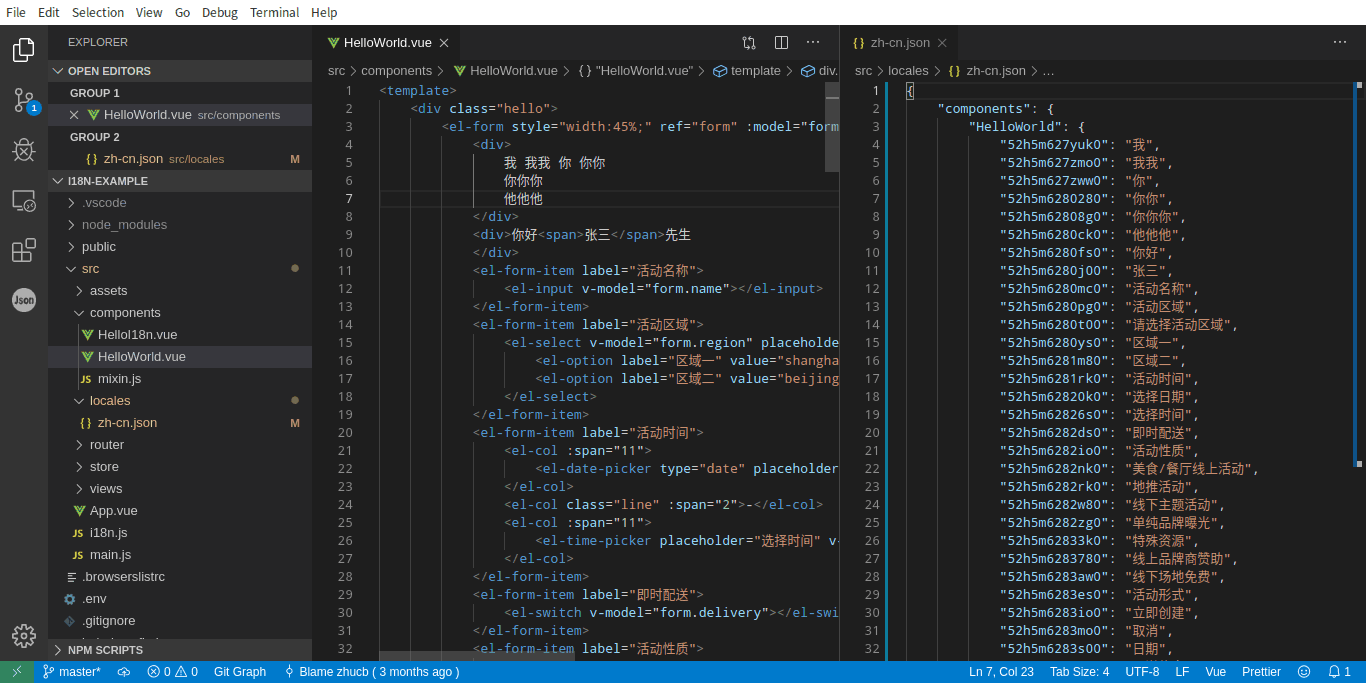Open main.js in the explorer

coord(110,555)
